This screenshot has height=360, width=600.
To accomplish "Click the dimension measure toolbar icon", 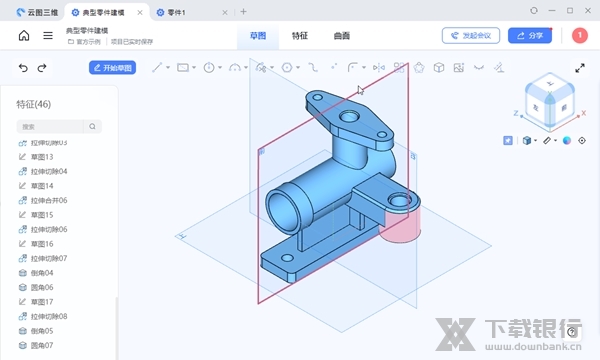I will tap(499, 68).
